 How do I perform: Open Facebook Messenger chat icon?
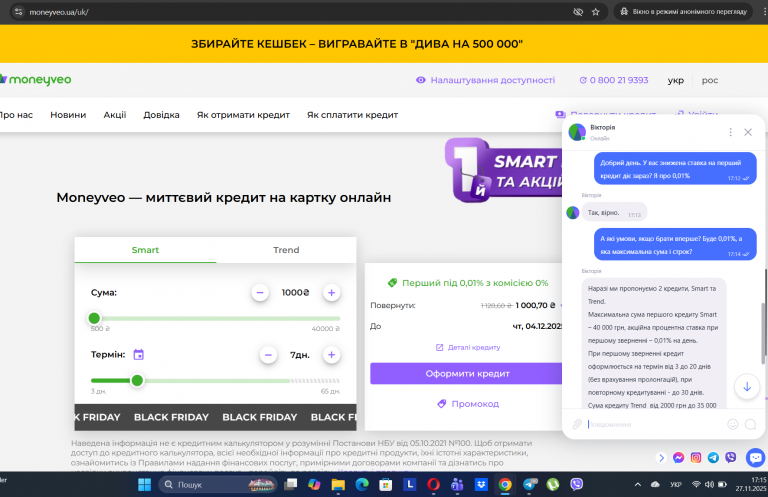(678, 458)
